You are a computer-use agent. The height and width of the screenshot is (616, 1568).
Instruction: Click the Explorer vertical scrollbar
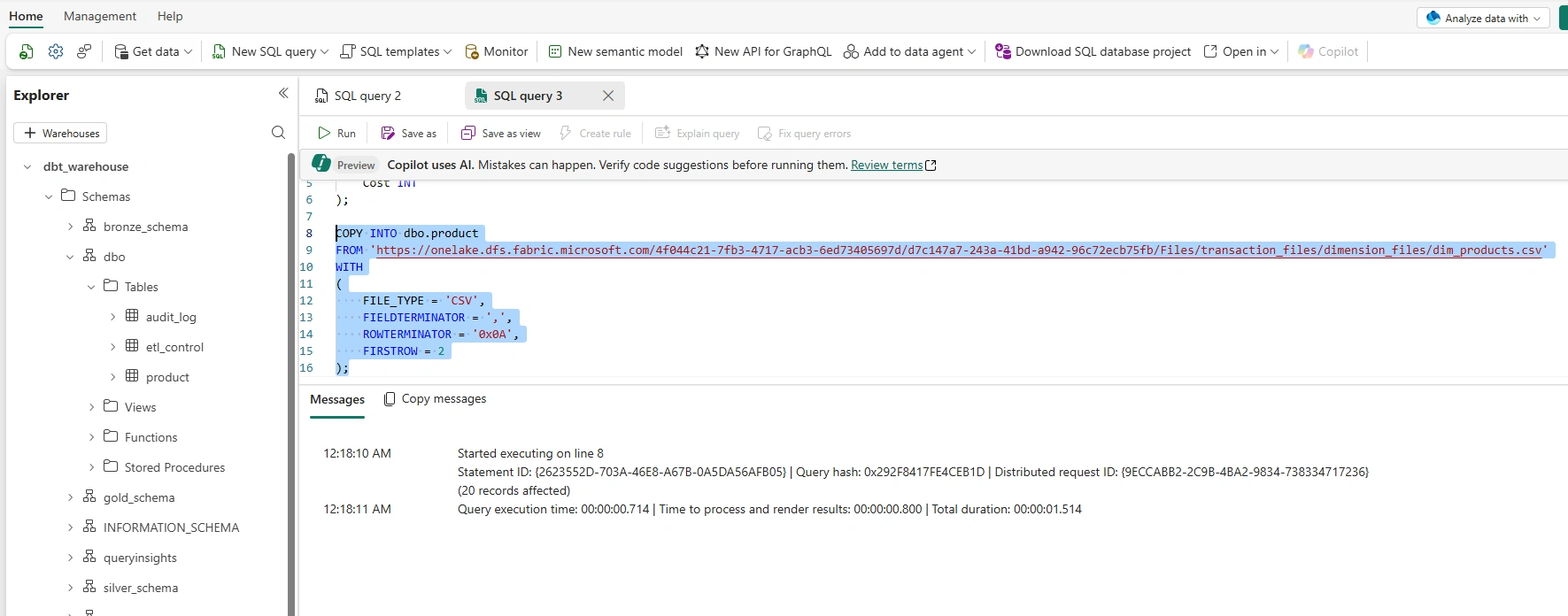[291, 383]
